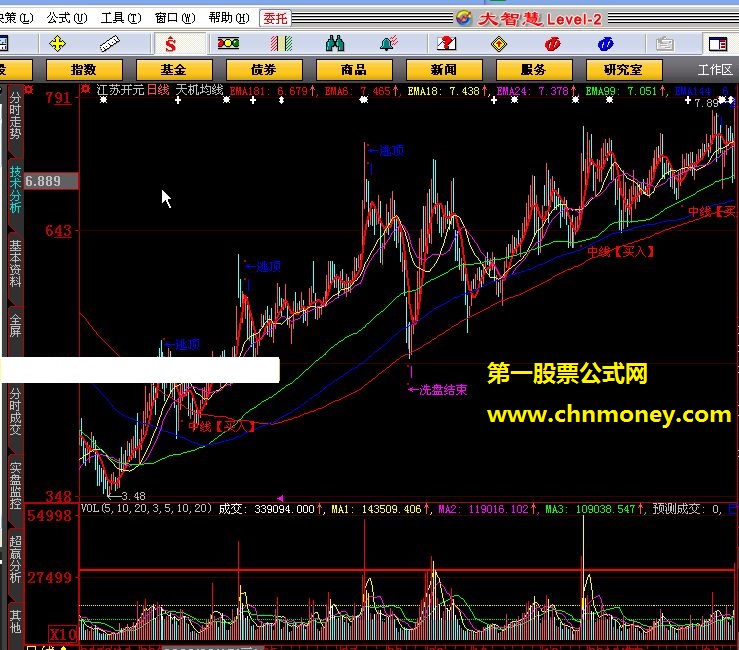Click the VOL(5,10,20,3,5,10,20) indicator label

[x=146, y=509]
